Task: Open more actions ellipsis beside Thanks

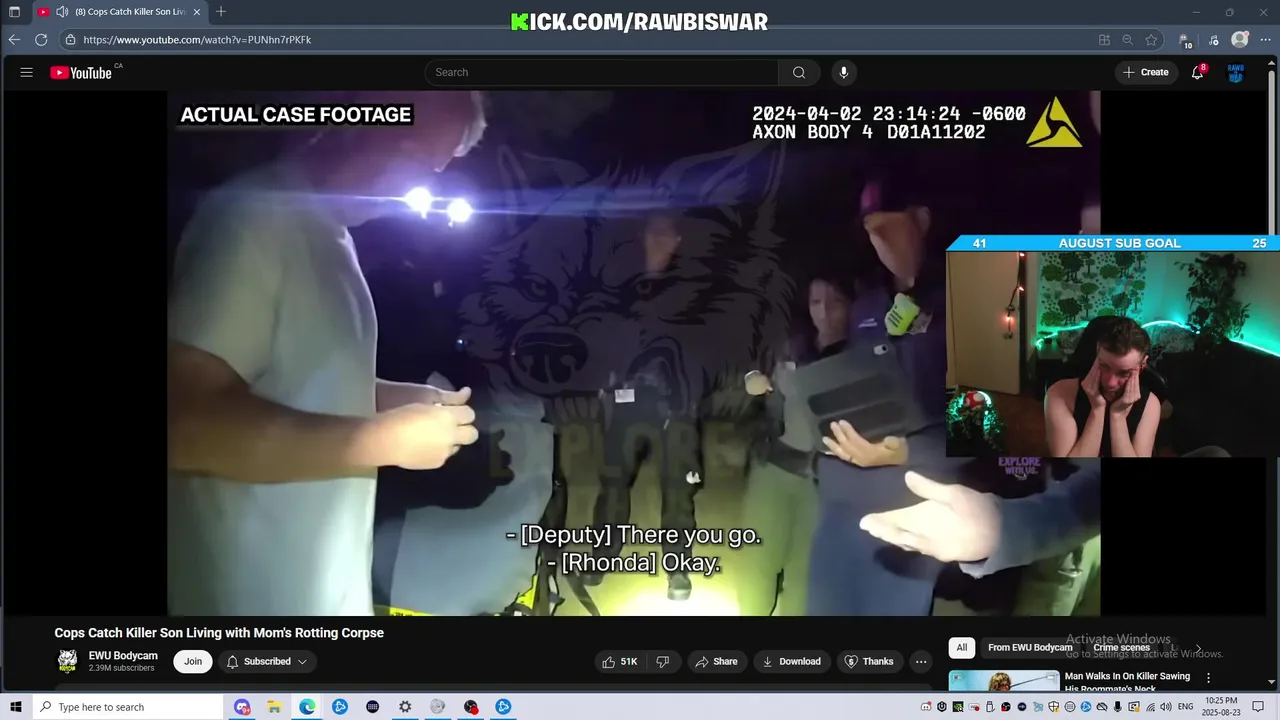Action: point(921,661)
